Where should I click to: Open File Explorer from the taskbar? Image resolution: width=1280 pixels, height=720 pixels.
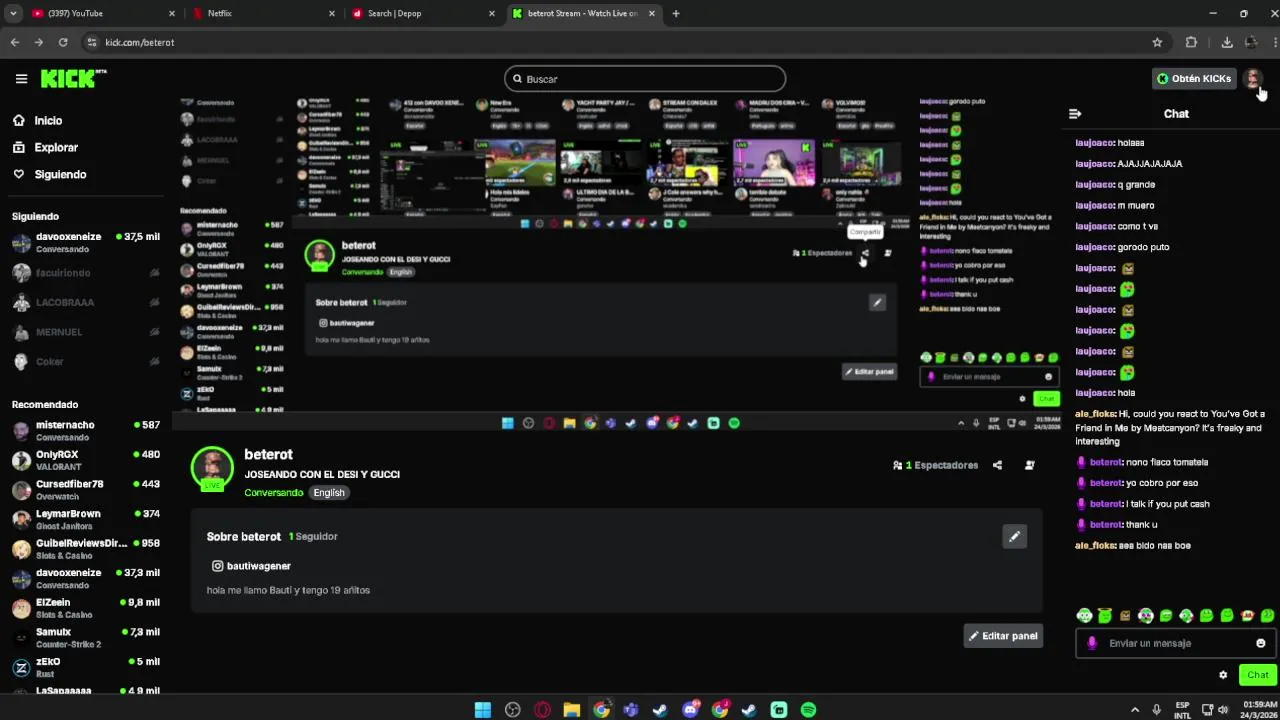pos(572,710)
